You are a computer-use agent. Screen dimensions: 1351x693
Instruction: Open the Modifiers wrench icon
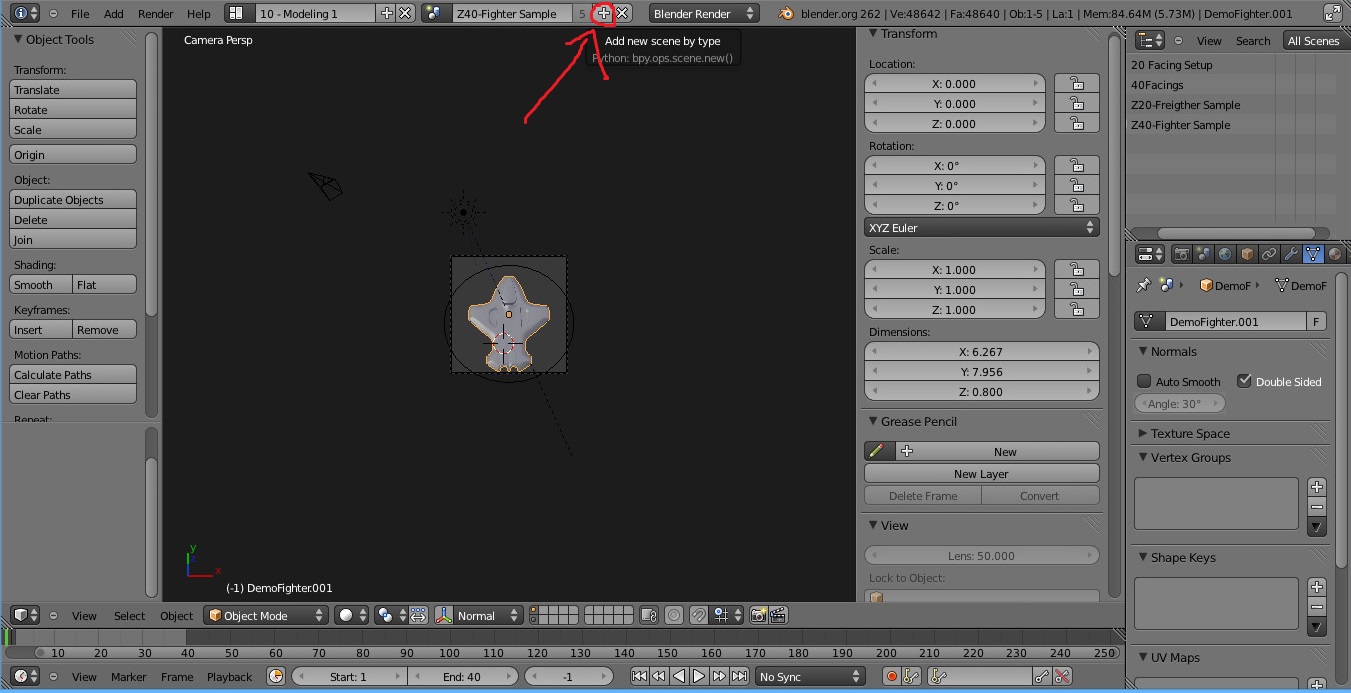1291,255
